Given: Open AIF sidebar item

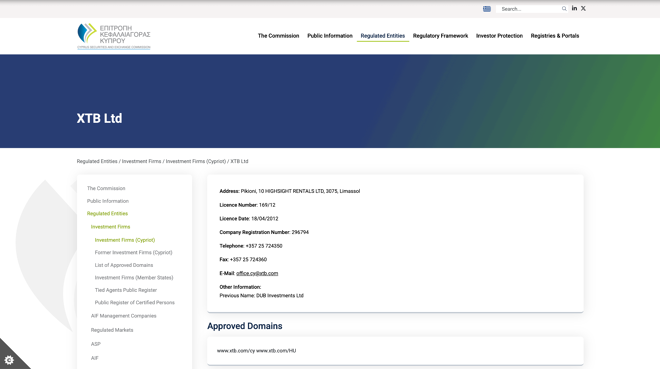Looking at the screenshot, I should coord(94,358).
